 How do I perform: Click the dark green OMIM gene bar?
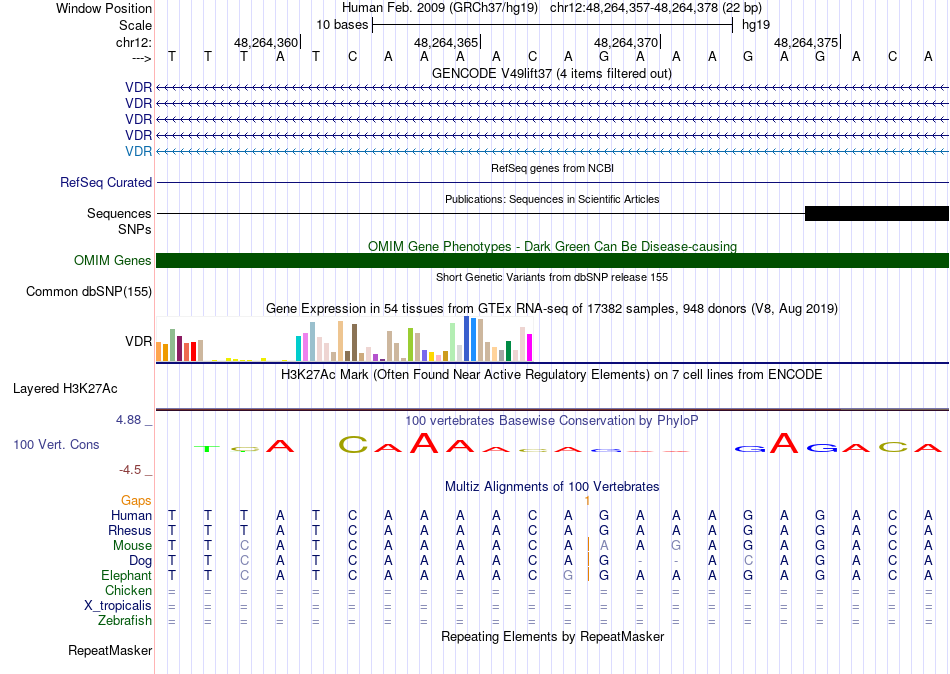pyautogui.click(x=552, y=261)
